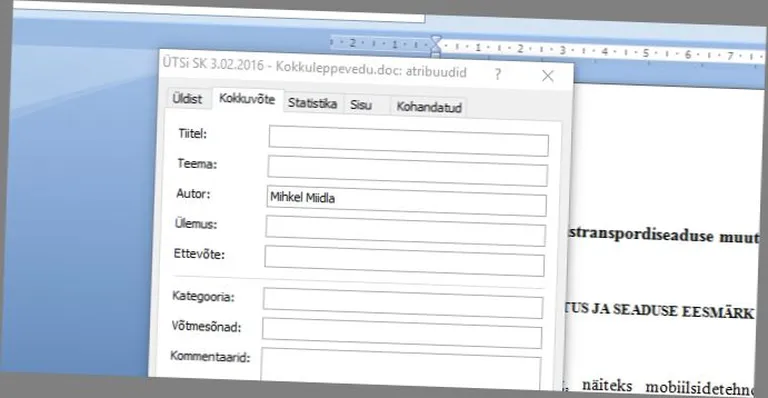
Task: Close the atribuudid dialog
Action: (548, 76)
